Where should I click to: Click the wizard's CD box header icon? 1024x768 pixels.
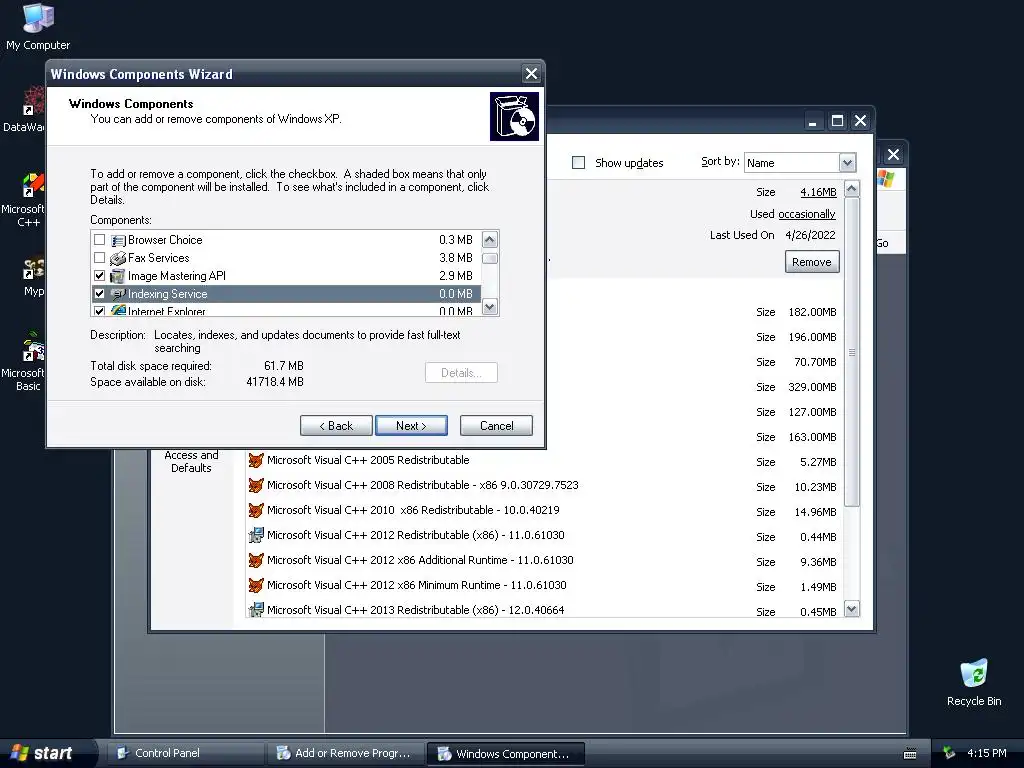(515, 116)
